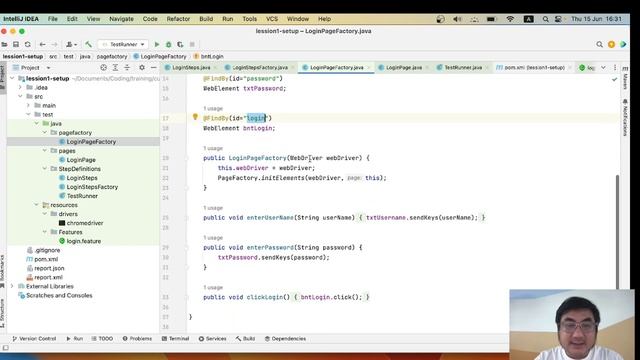This screenshot has width=640, height=360.
Task: Open the File menu
Action: point(53,19)
